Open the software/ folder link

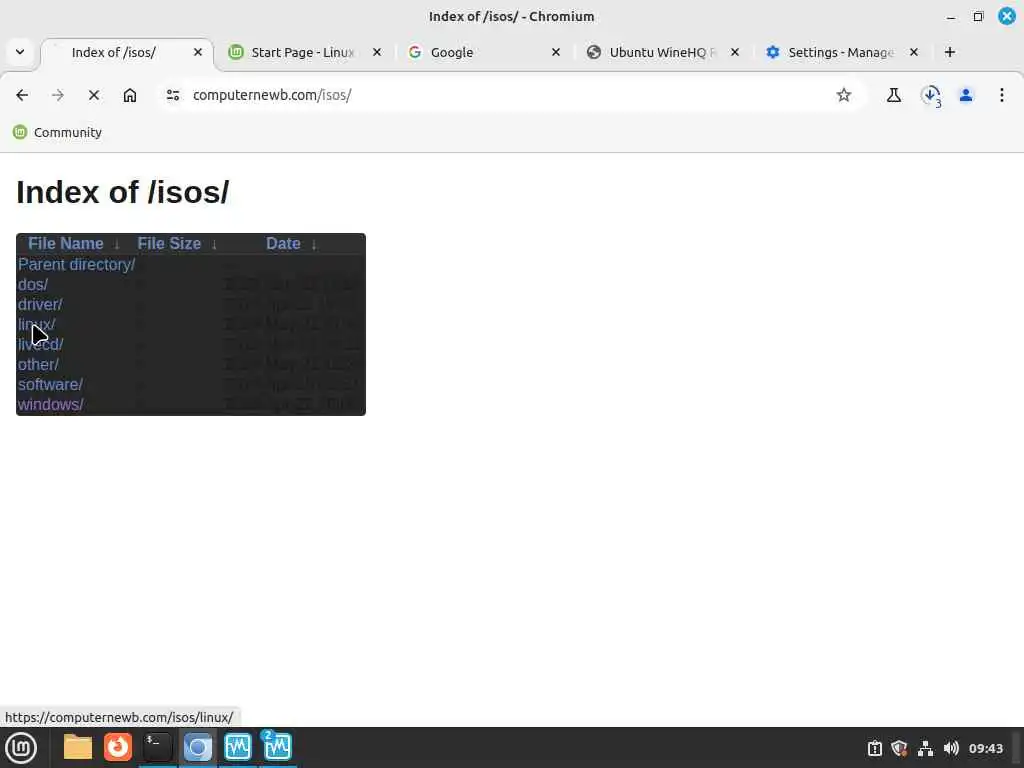[x=50, y=385]
